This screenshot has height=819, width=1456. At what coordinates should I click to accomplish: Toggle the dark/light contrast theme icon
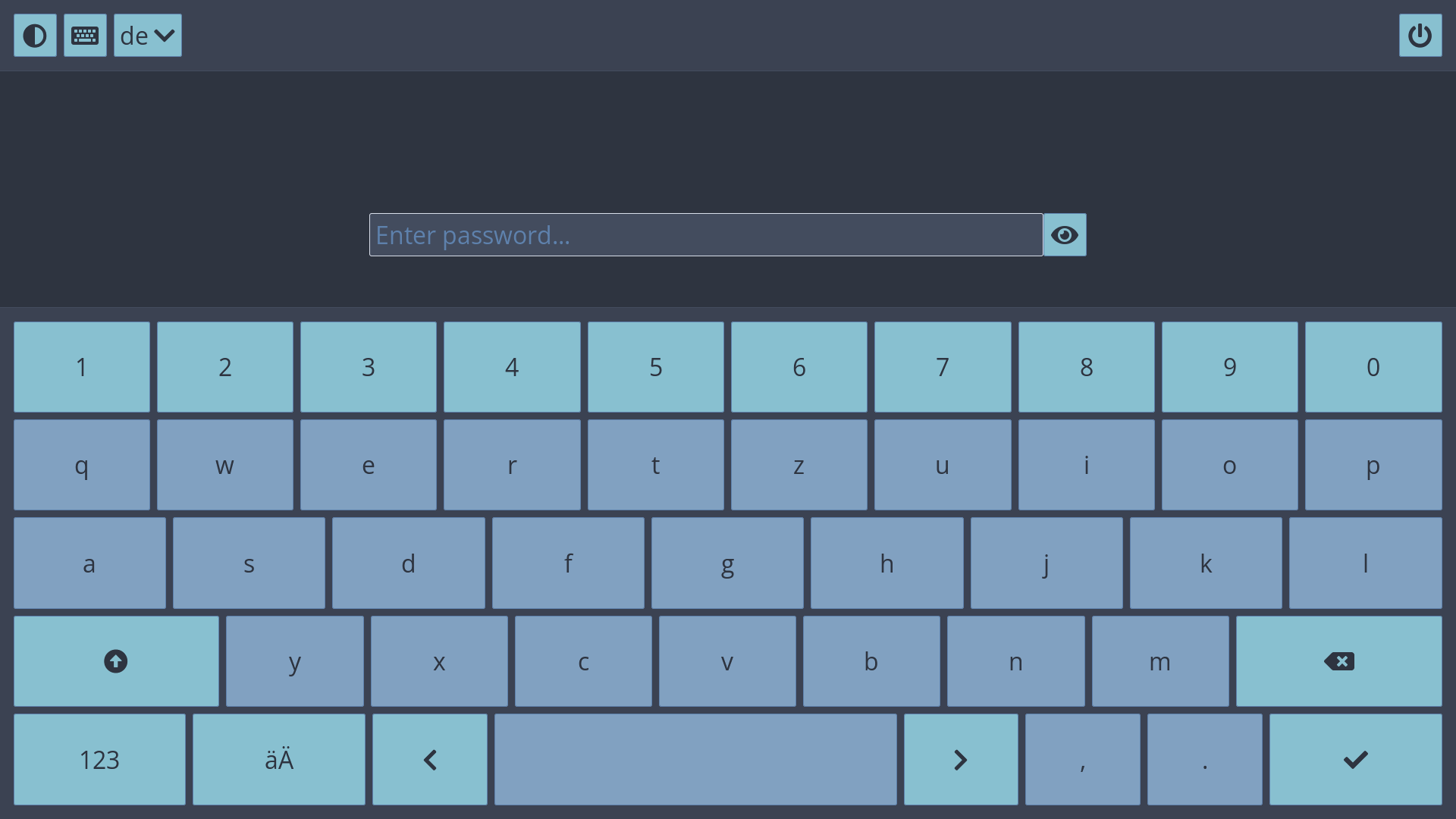[x=35, y=36]
